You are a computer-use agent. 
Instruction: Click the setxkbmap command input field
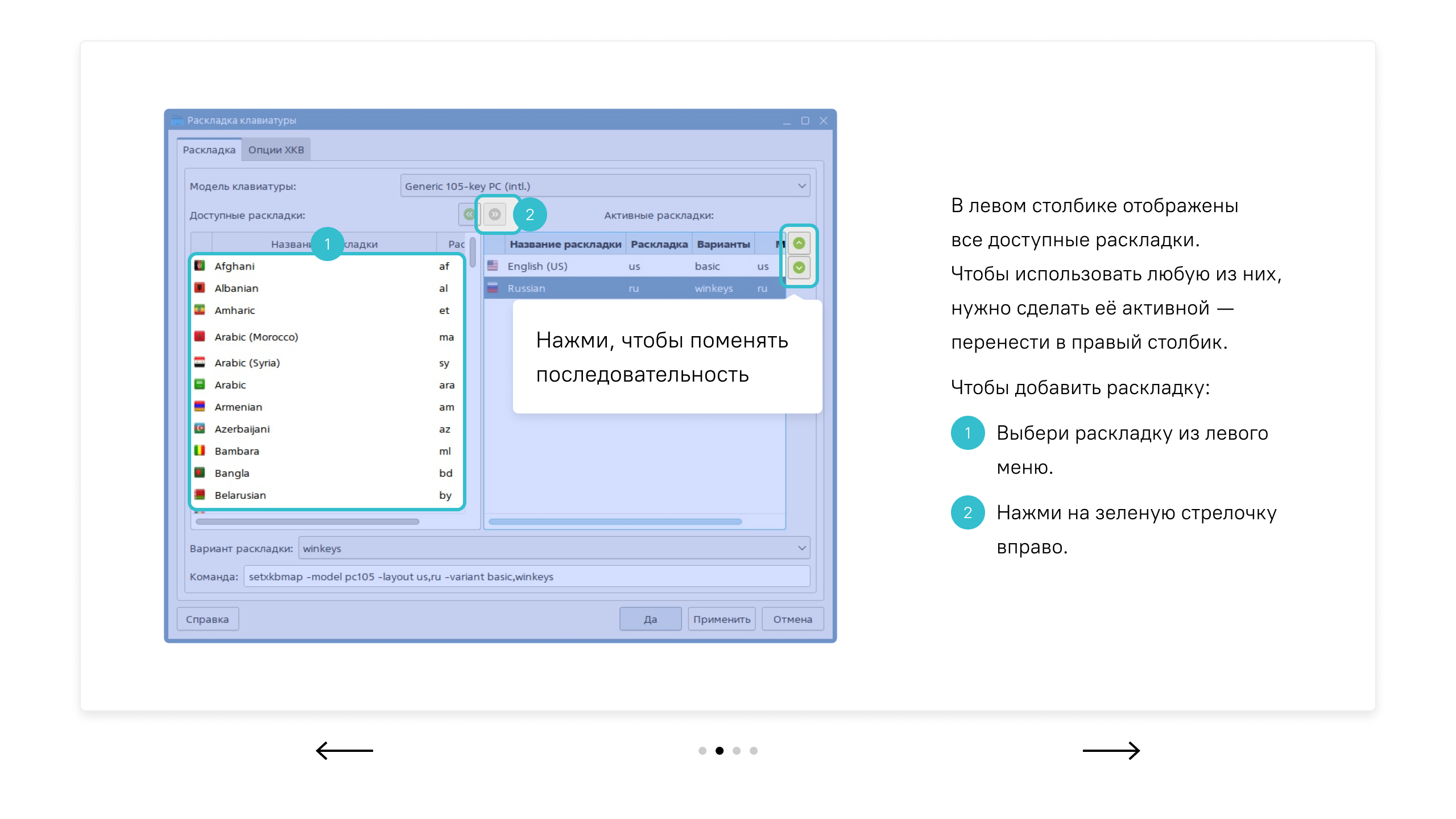pos(526,576)
